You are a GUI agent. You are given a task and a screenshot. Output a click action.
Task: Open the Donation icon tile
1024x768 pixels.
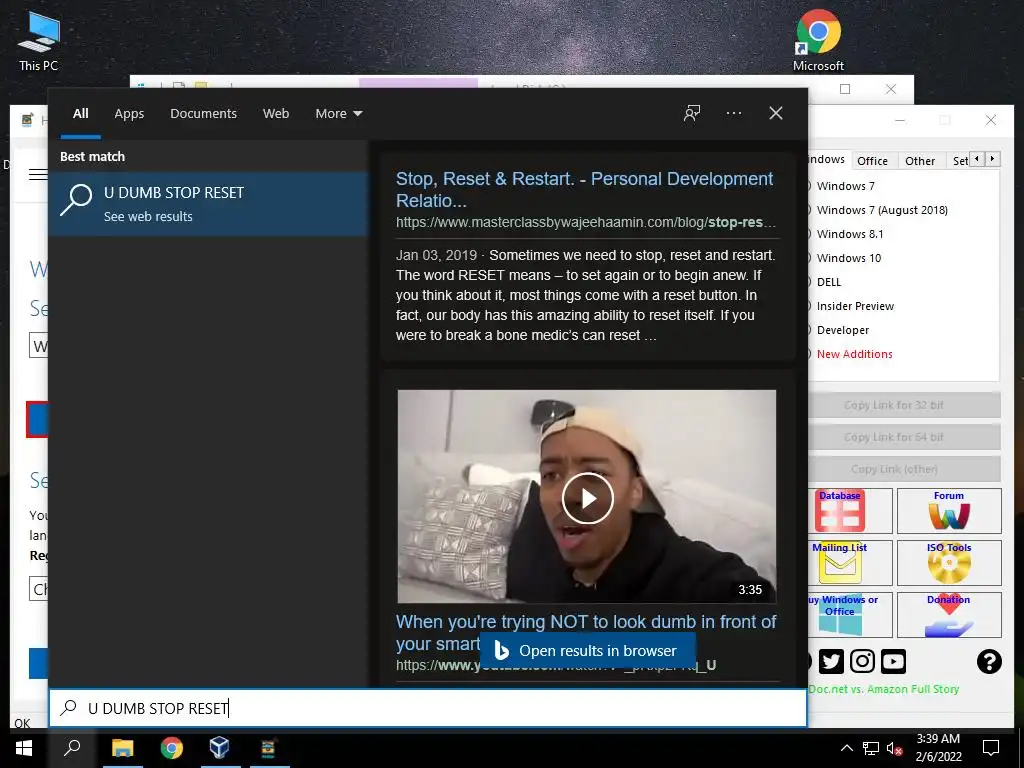(x=949, y=615)
